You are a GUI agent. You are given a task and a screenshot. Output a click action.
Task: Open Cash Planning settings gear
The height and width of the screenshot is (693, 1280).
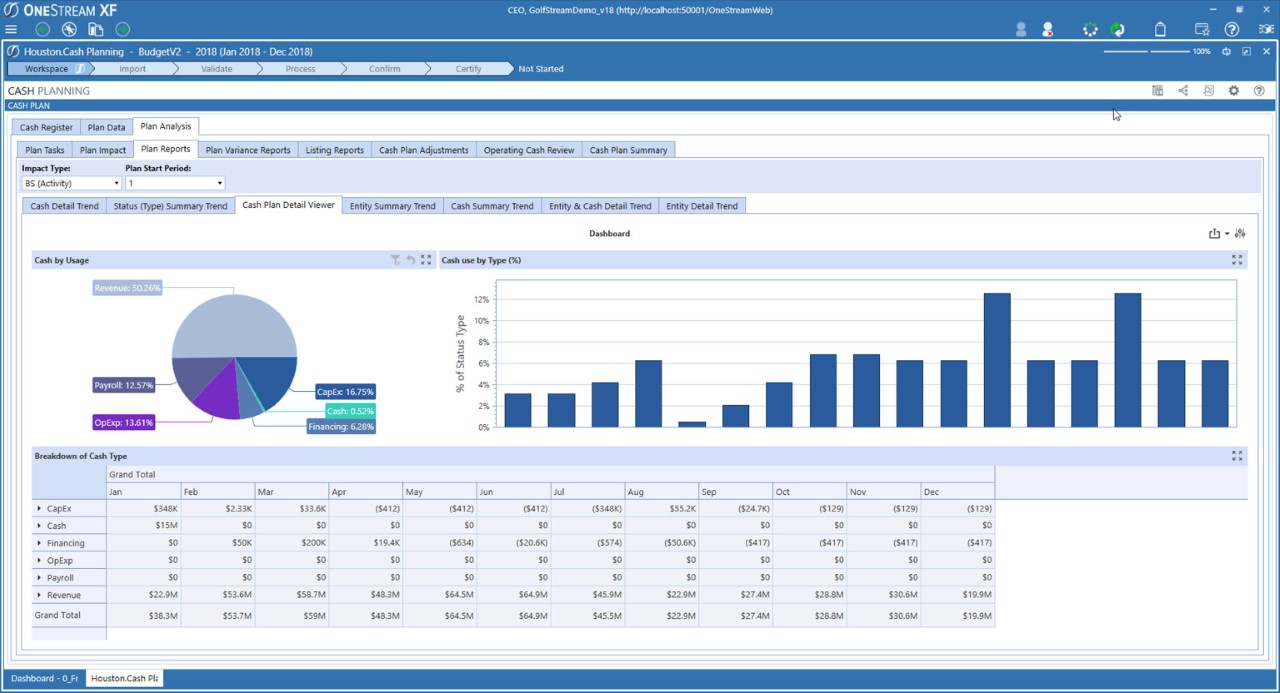click(1234, 91)
